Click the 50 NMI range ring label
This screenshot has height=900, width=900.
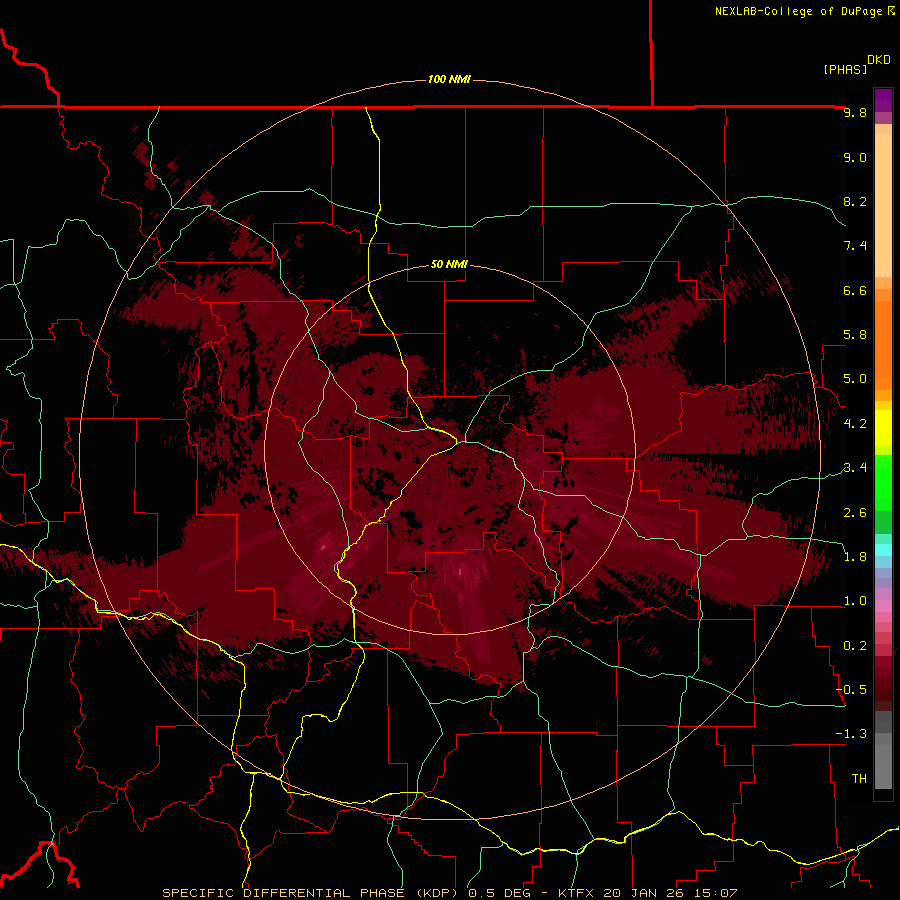coord(449,264)
